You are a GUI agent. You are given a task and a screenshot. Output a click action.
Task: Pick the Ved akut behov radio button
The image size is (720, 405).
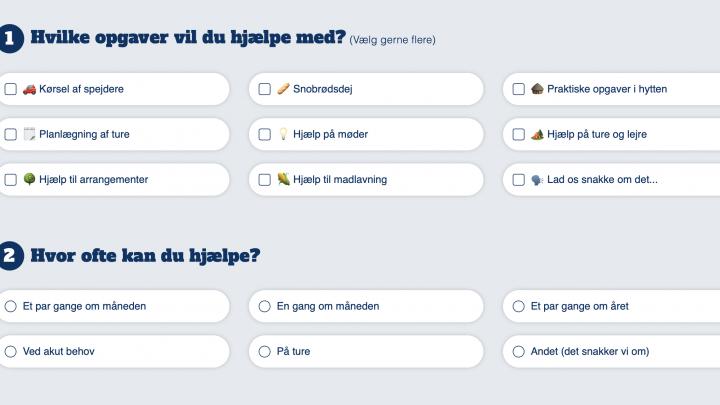click(x=11, y=352)
